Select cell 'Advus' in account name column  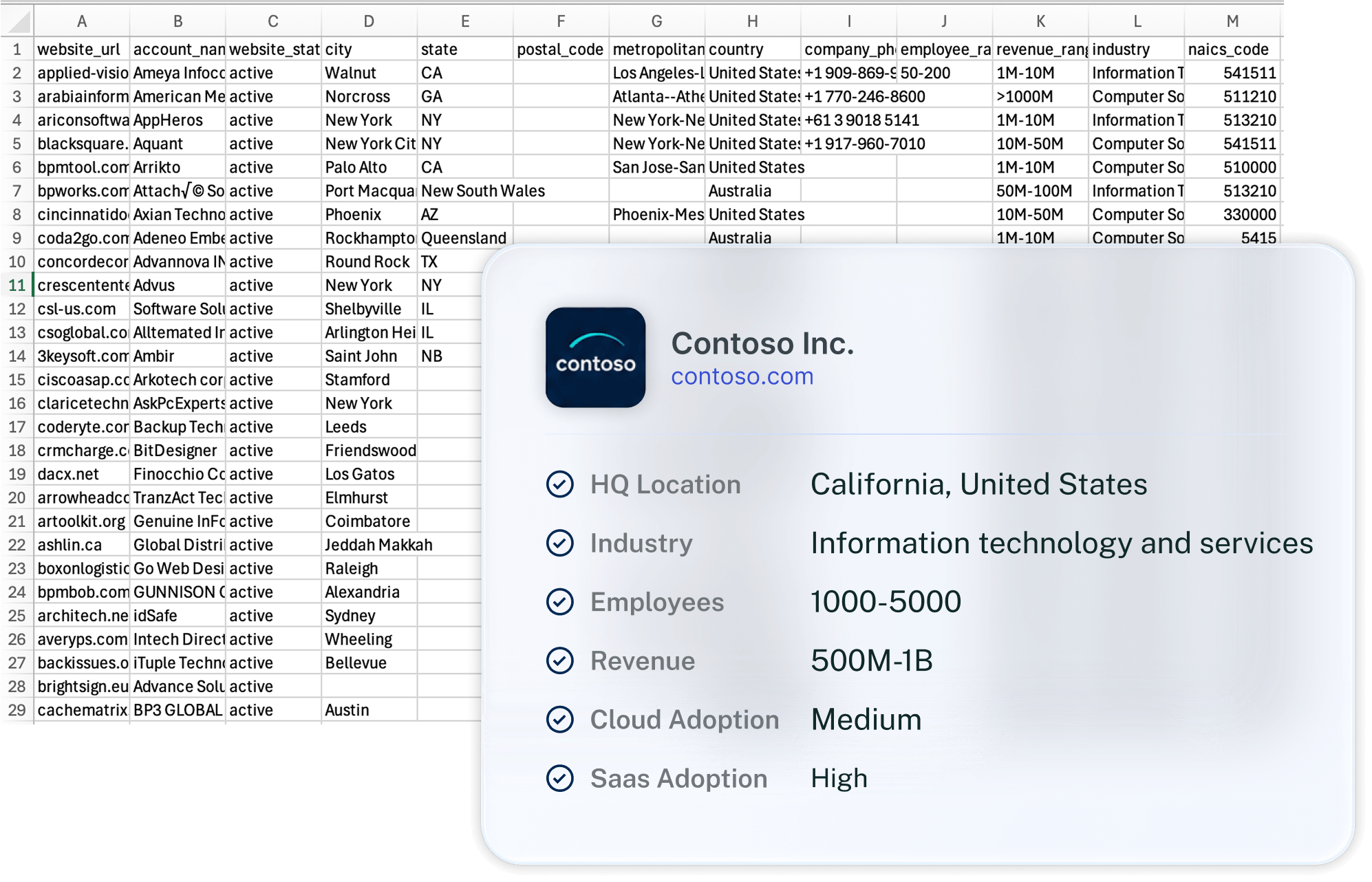(178, 285)
